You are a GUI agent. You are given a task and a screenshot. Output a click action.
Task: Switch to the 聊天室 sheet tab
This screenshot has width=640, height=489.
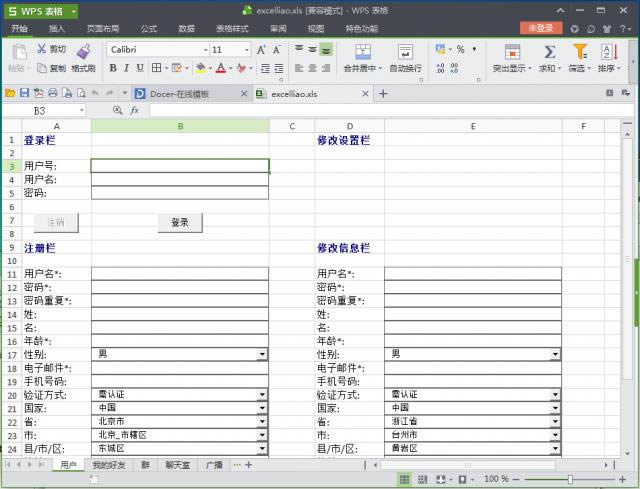click(178, 465)
